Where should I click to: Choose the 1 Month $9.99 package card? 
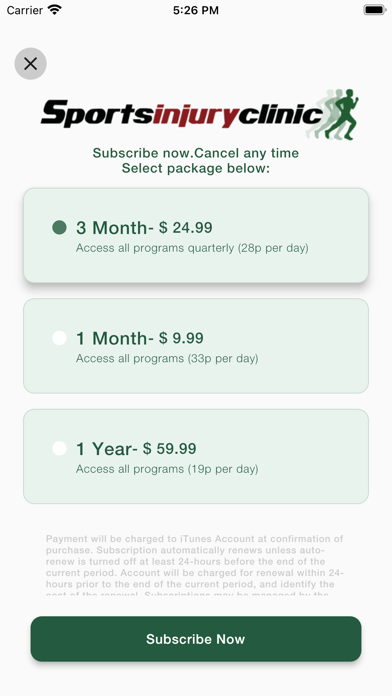(x=196, y=346)
